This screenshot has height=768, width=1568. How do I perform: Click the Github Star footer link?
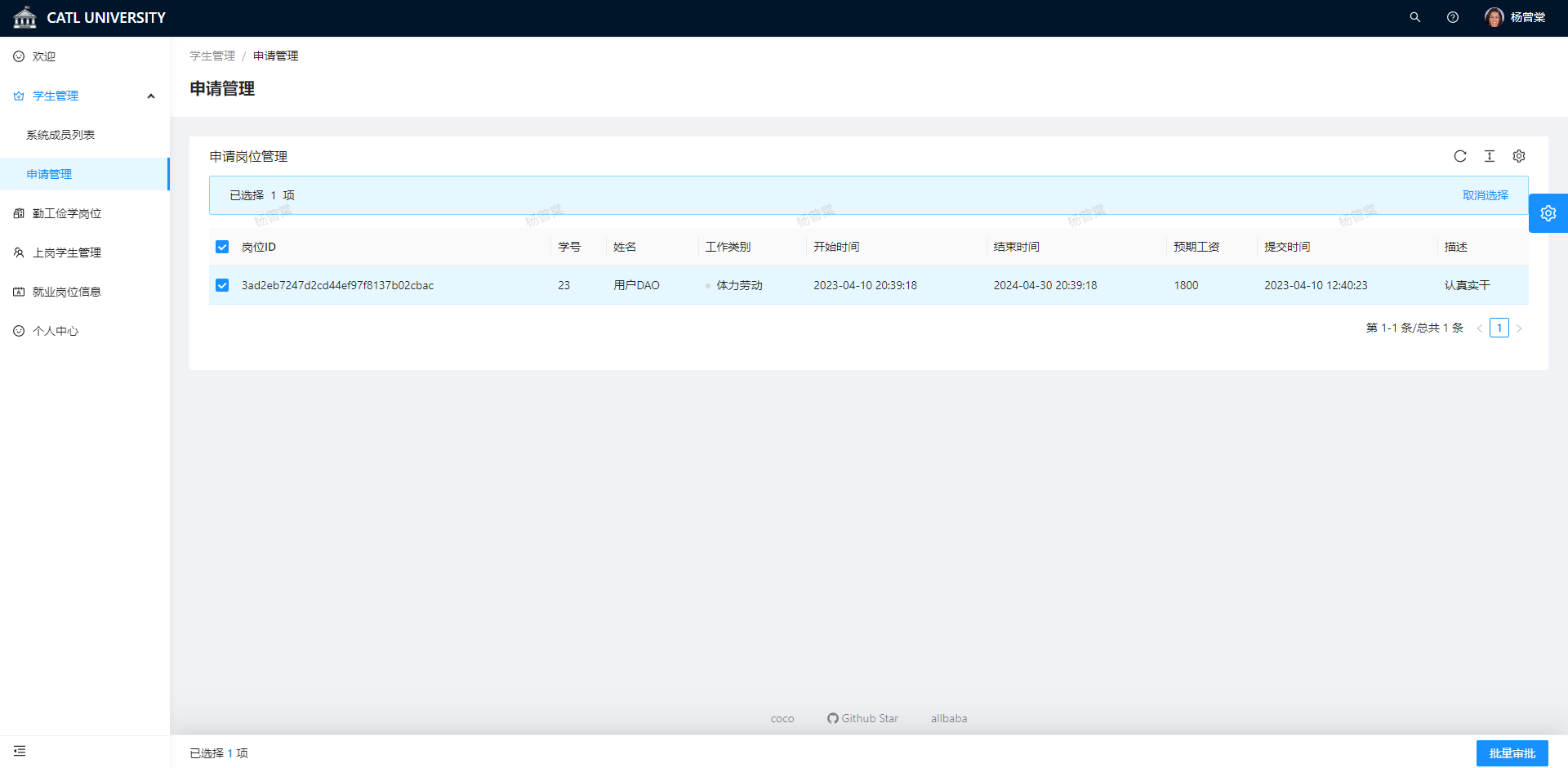point(862,718)
